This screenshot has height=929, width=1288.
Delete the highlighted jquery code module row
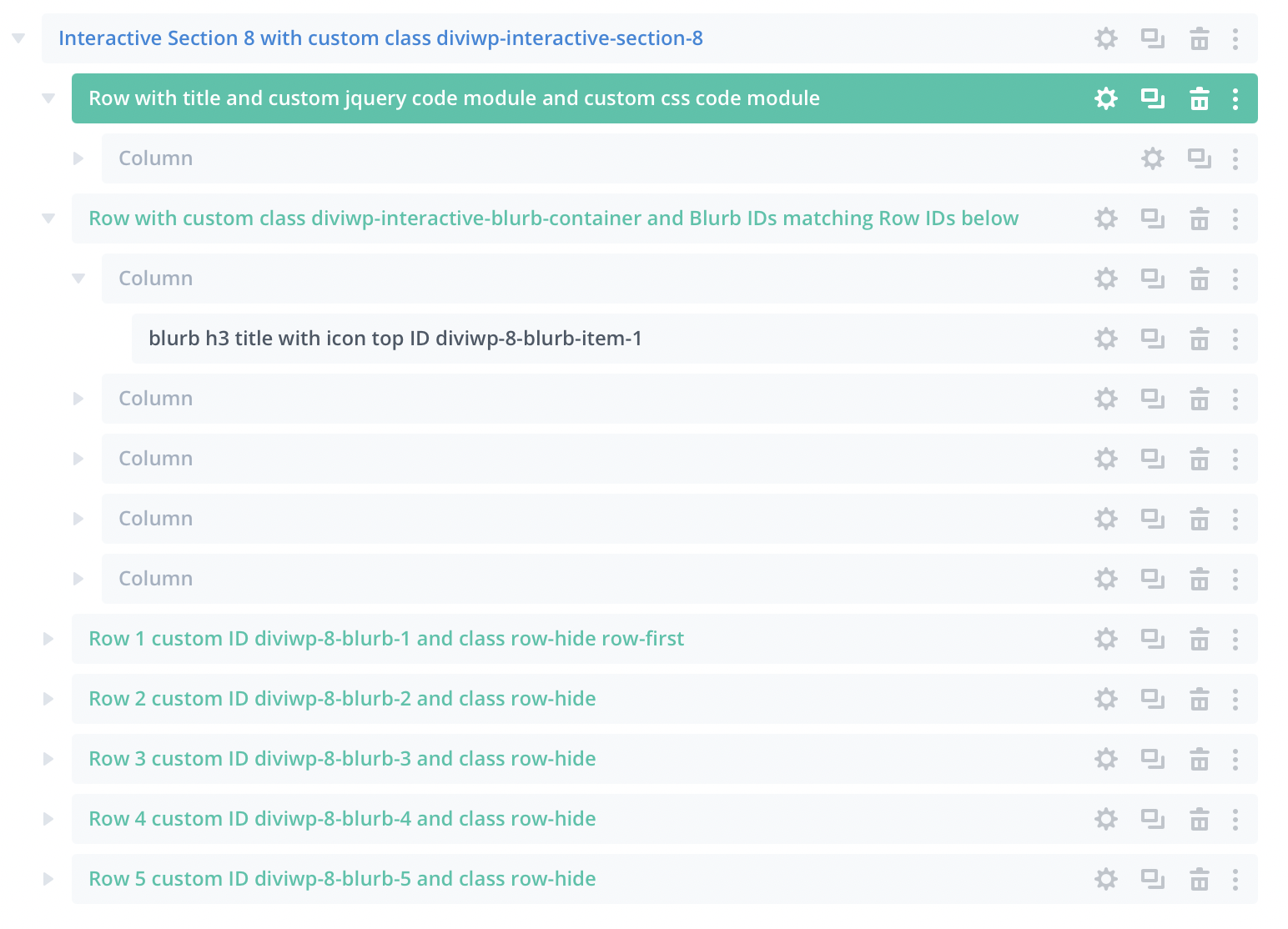point(1200,98)
